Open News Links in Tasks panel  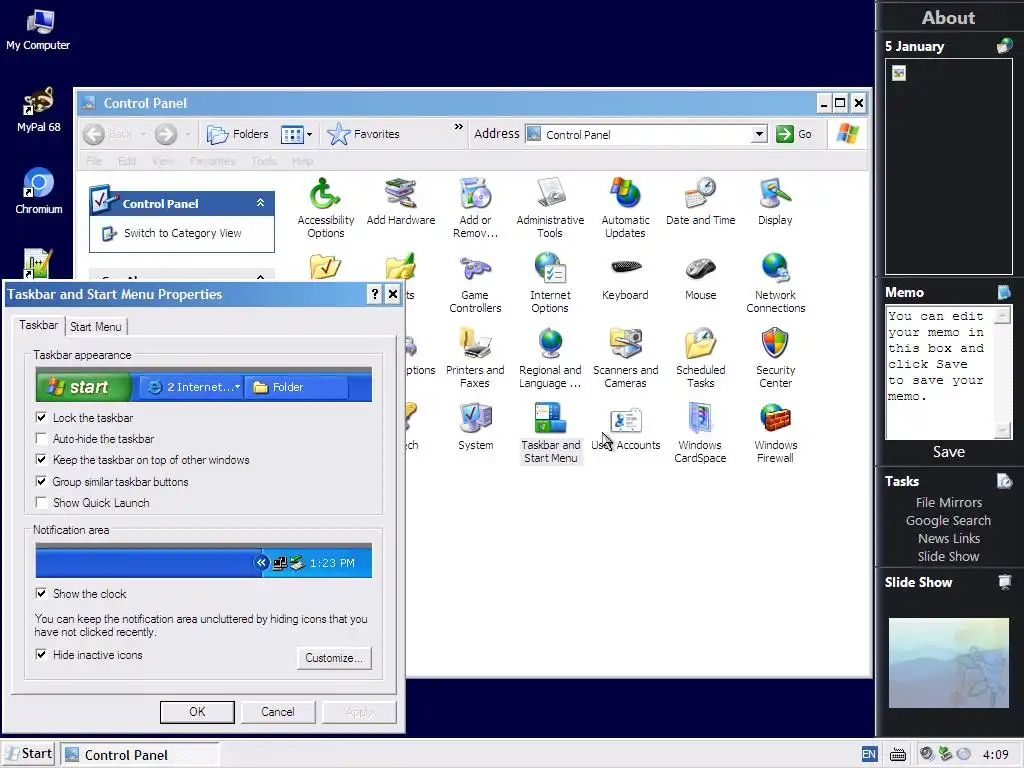948,538
